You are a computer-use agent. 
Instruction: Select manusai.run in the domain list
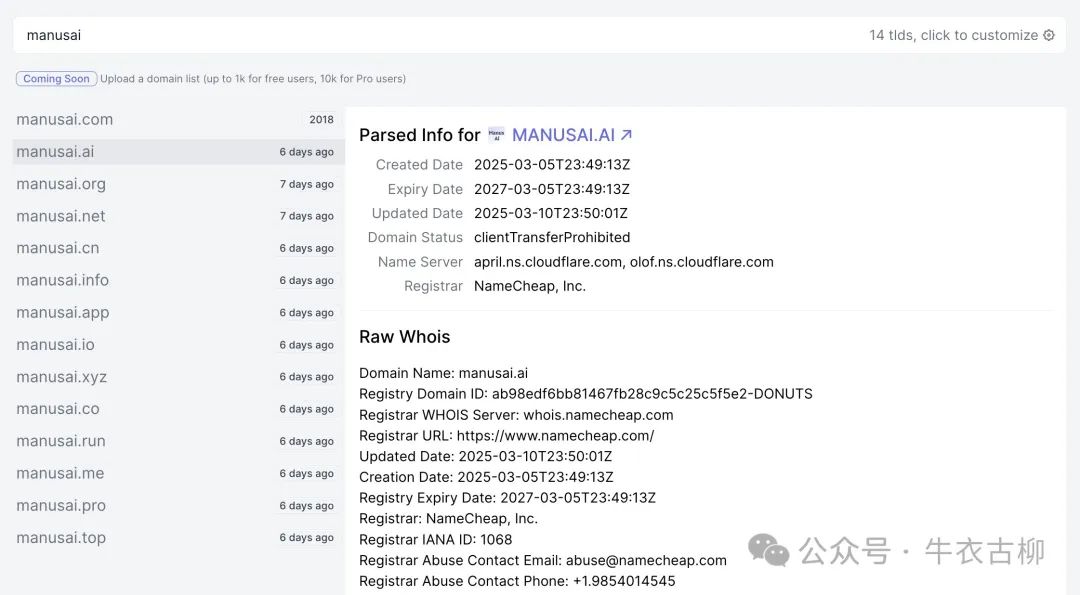point(178,441)
